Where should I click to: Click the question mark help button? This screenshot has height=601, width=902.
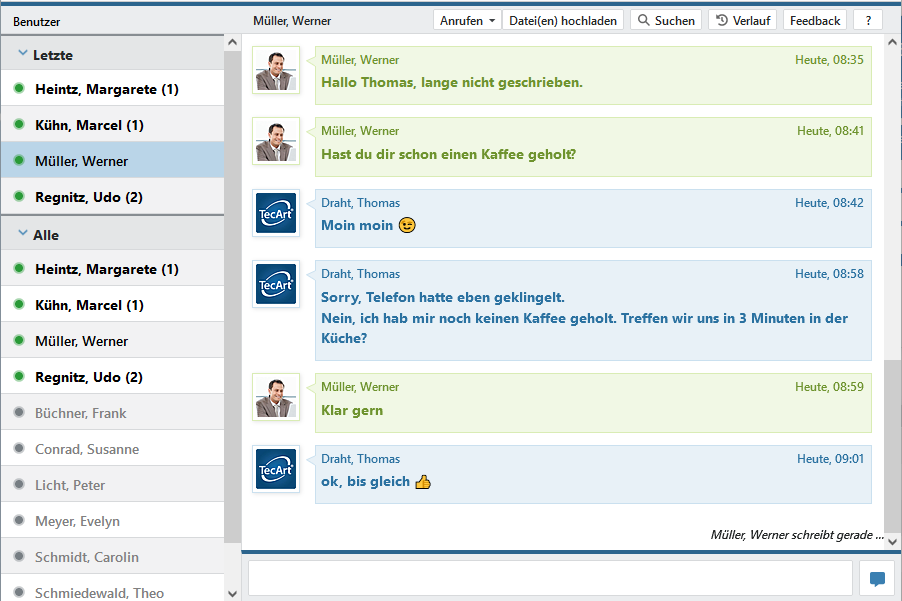tap(868, 20)
